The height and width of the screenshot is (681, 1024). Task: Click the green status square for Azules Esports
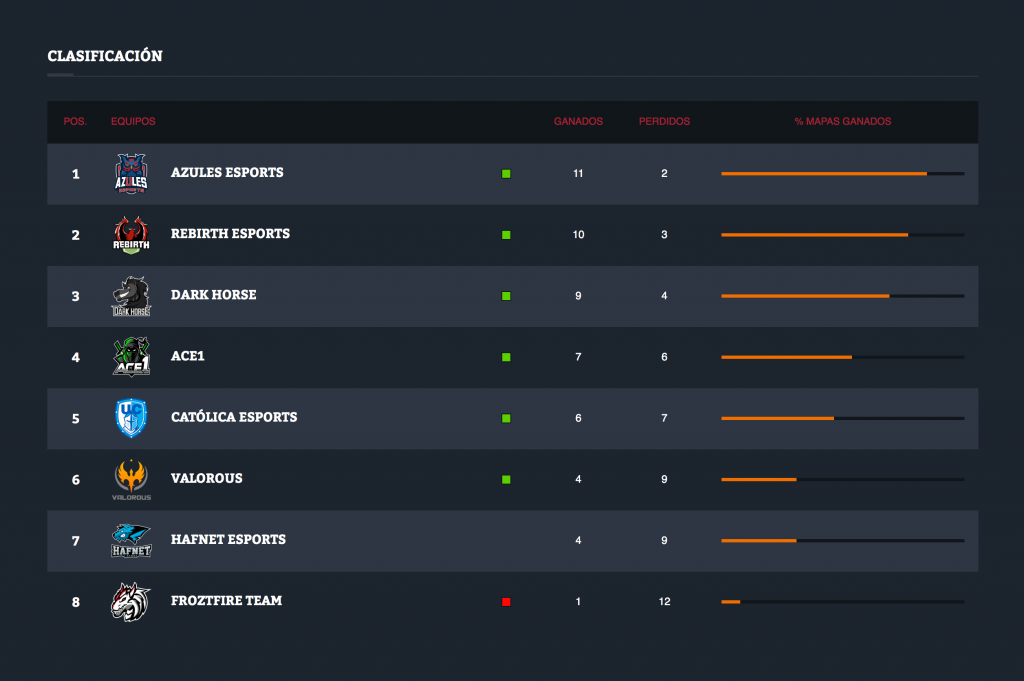[506, 174]
